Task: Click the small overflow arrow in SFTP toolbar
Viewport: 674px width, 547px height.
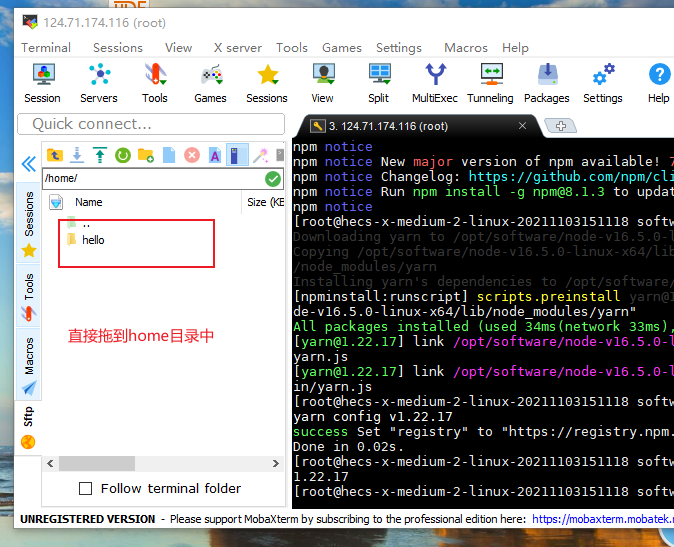Action: coord(280,155)
